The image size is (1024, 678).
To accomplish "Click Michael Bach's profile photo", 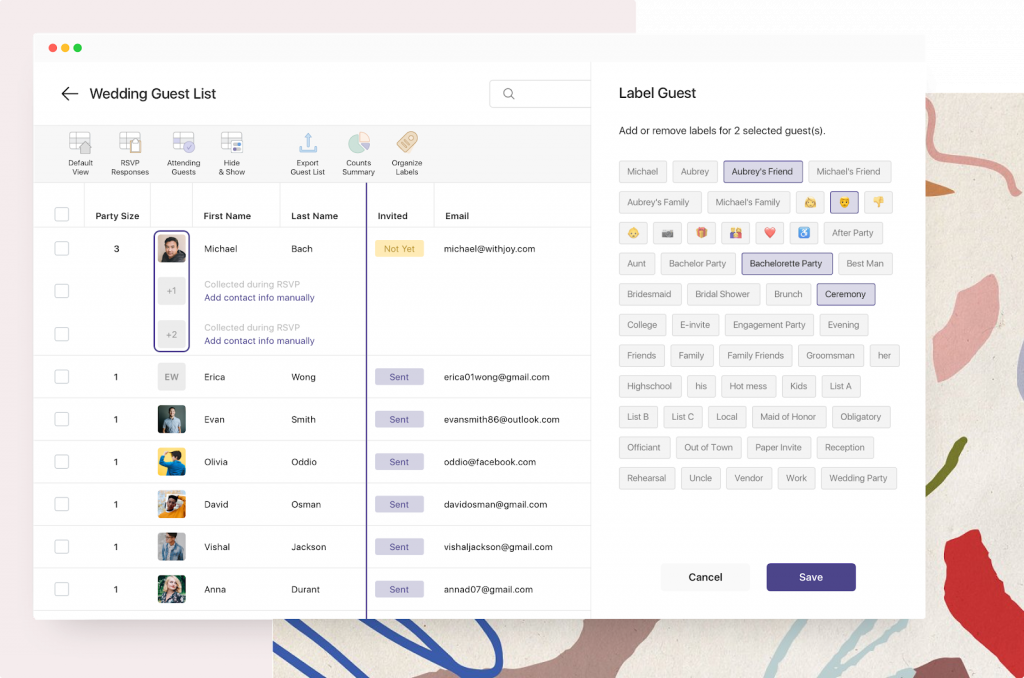I will click(x=172, y=249).
